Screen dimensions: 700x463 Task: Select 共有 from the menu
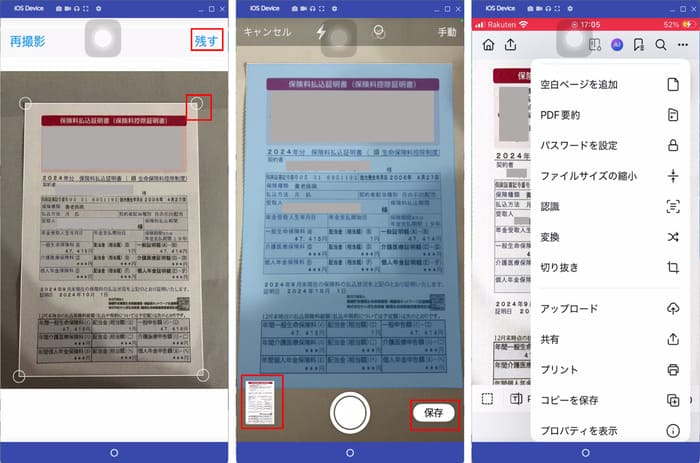(610, 339)
